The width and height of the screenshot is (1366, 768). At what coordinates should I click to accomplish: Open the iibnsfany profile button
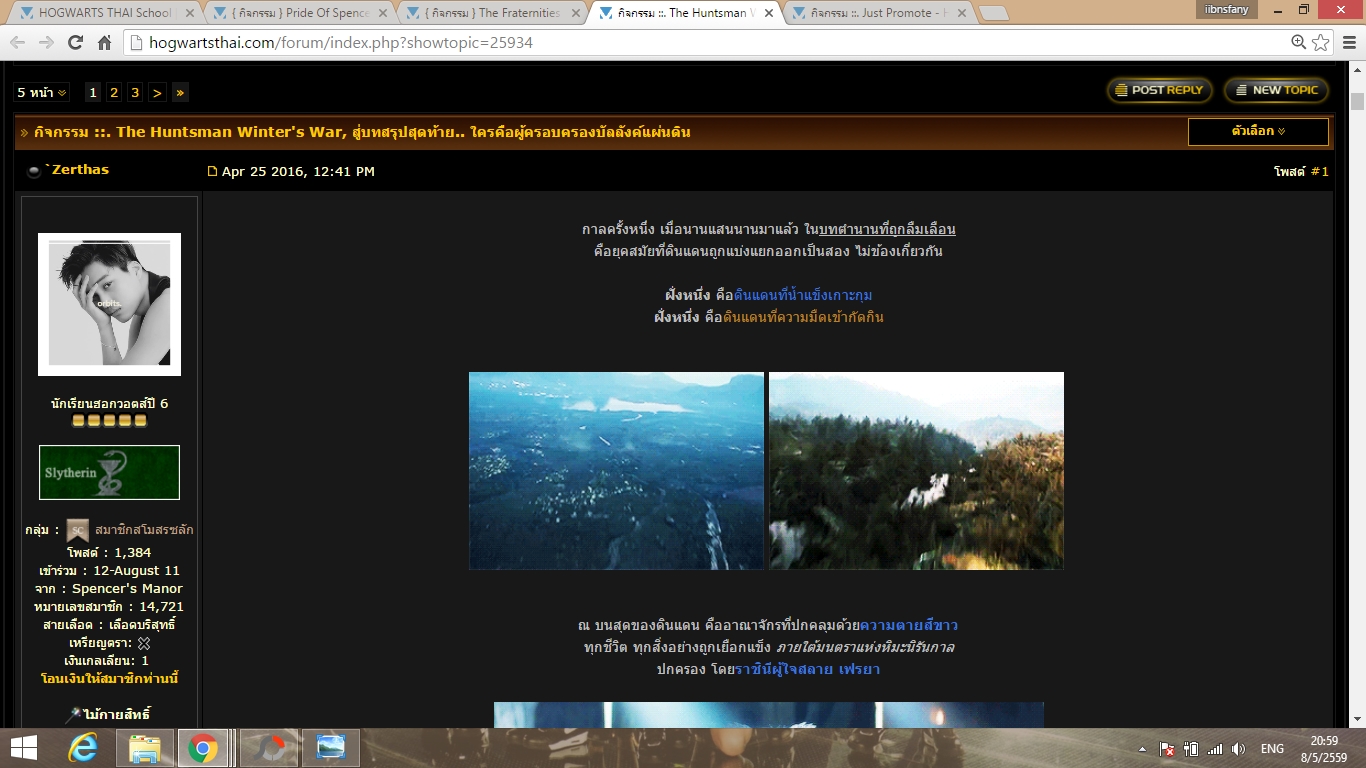pos(1228,11)
